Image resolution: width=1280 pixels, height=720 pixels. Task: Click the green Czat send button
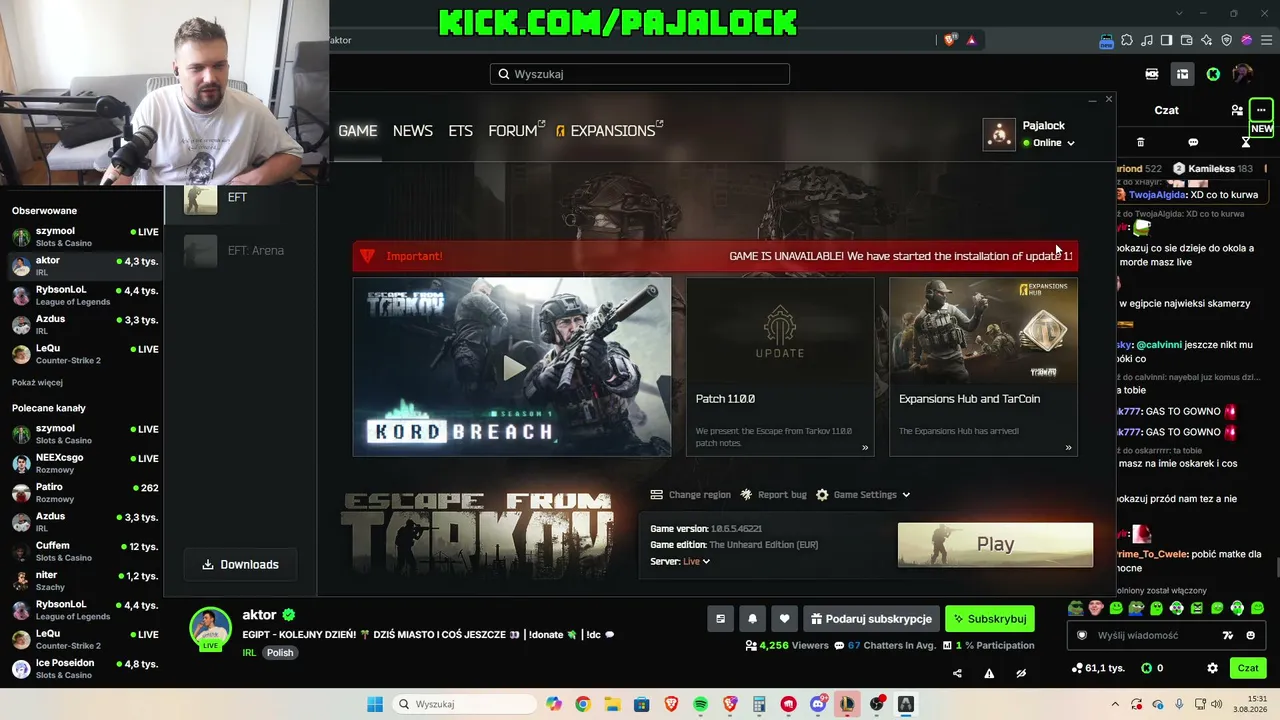[1248, 668]
